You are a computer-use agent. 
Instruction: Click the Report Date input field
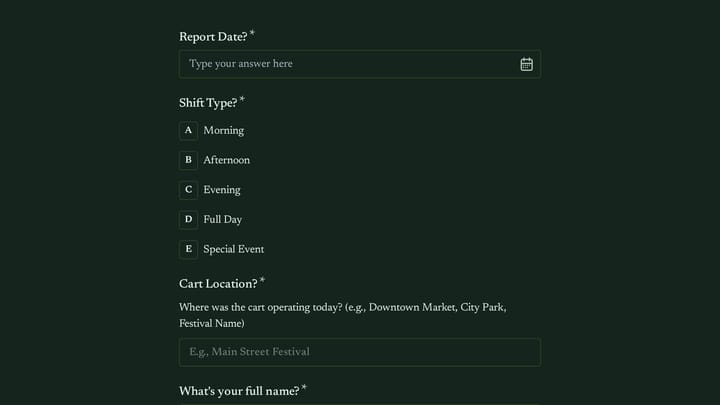(360, 64)
